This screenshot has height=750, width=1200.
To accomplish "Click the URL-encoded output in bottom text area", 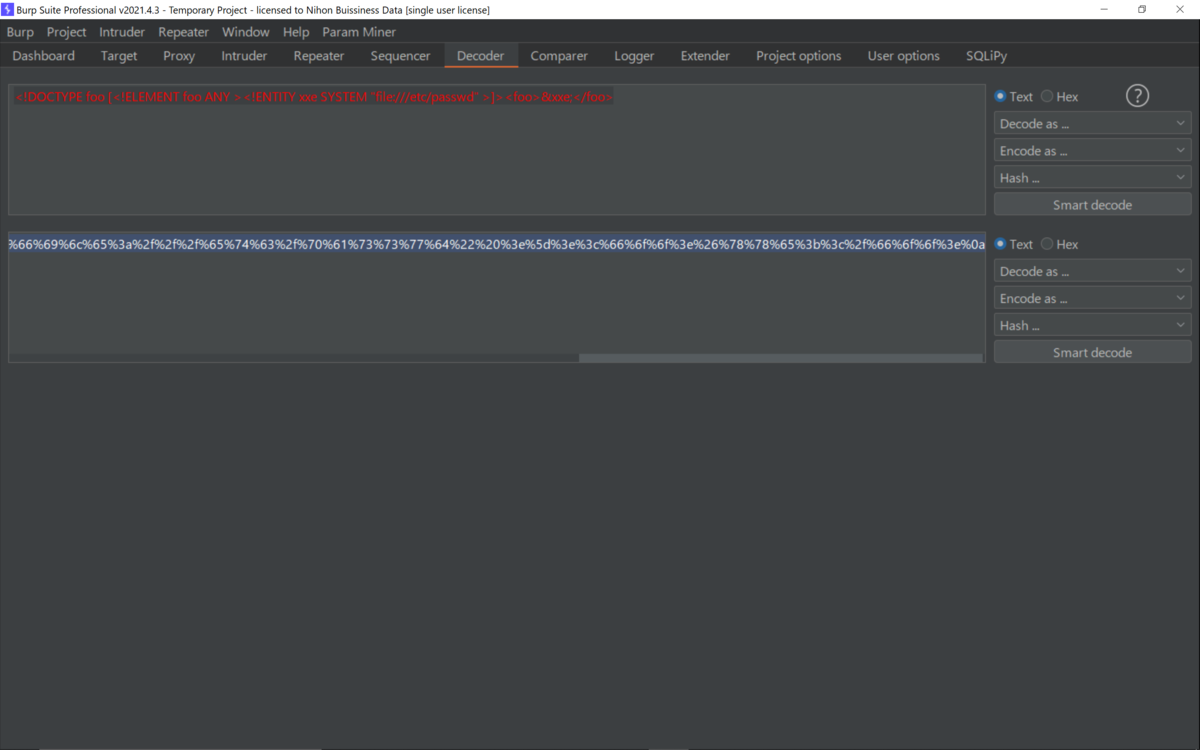I will click(x=496, y=244).
